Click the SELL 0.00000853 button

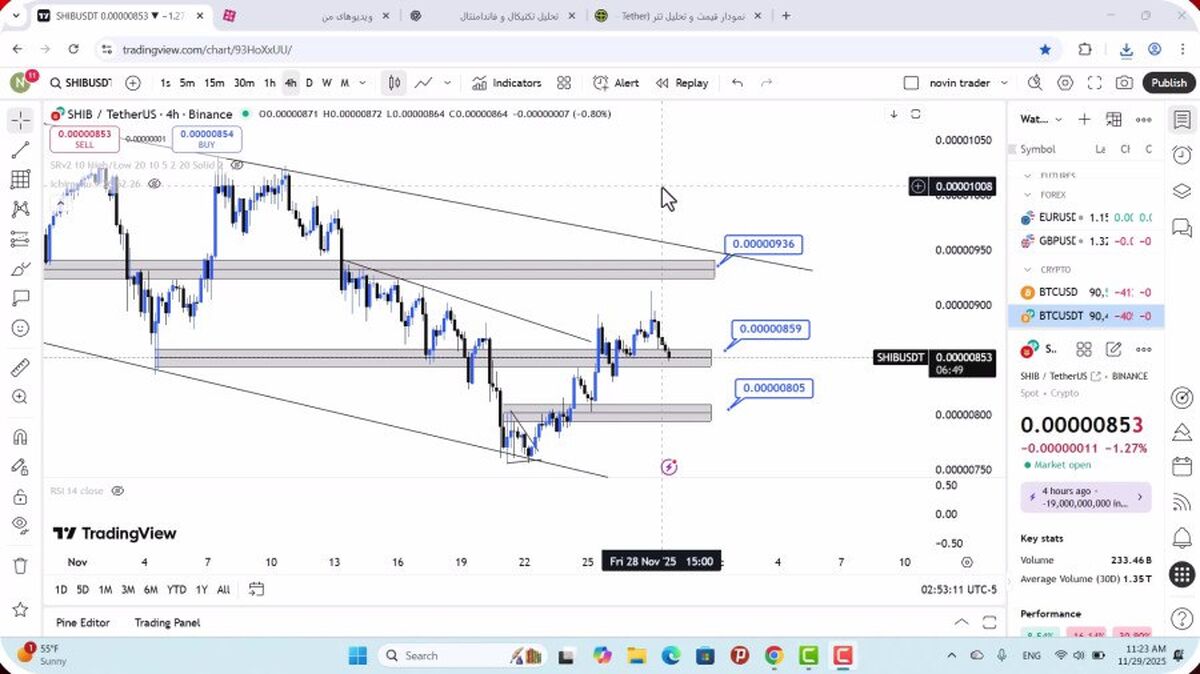(x=84, y=138)
